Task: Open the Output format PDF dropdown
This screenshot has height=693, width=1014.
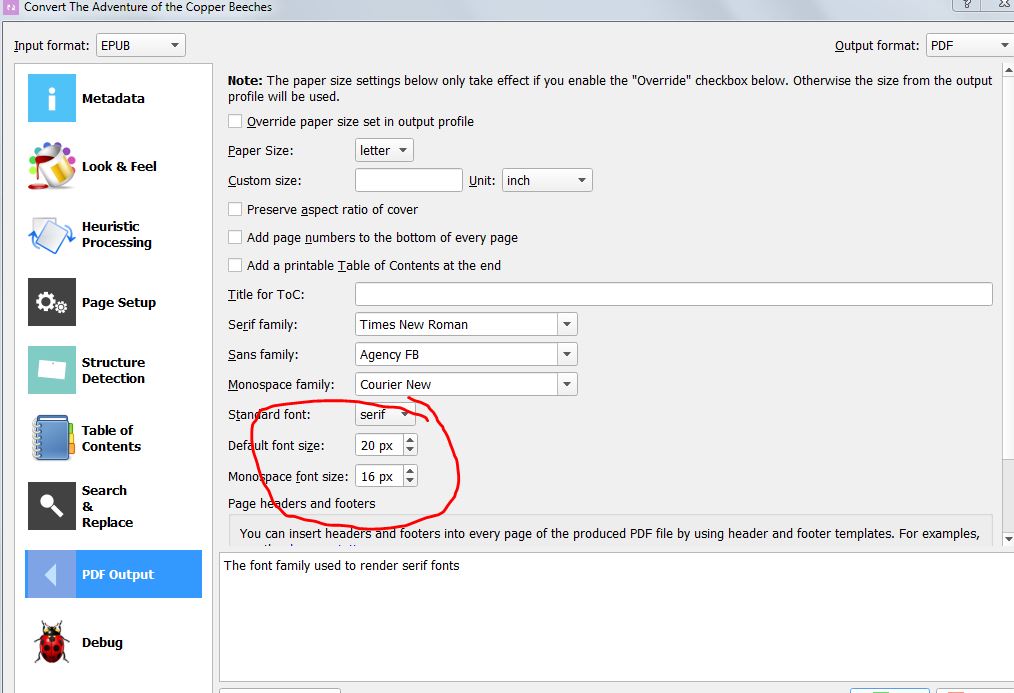Action: pyautogui.click(x=969, y=45)
